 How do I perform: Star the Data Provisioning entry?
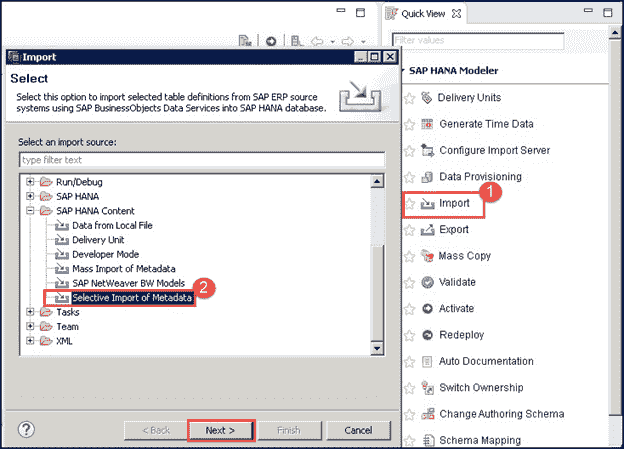pyautogui.click(x=410, y=177)
